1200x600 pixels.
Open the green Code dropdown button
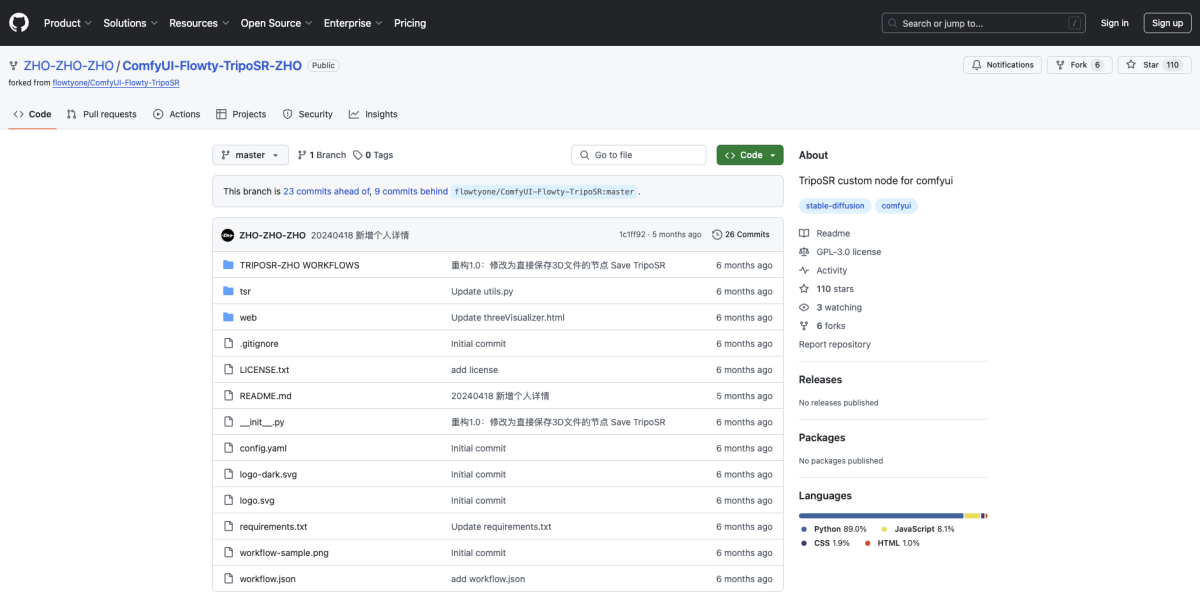tap(749, 155)
